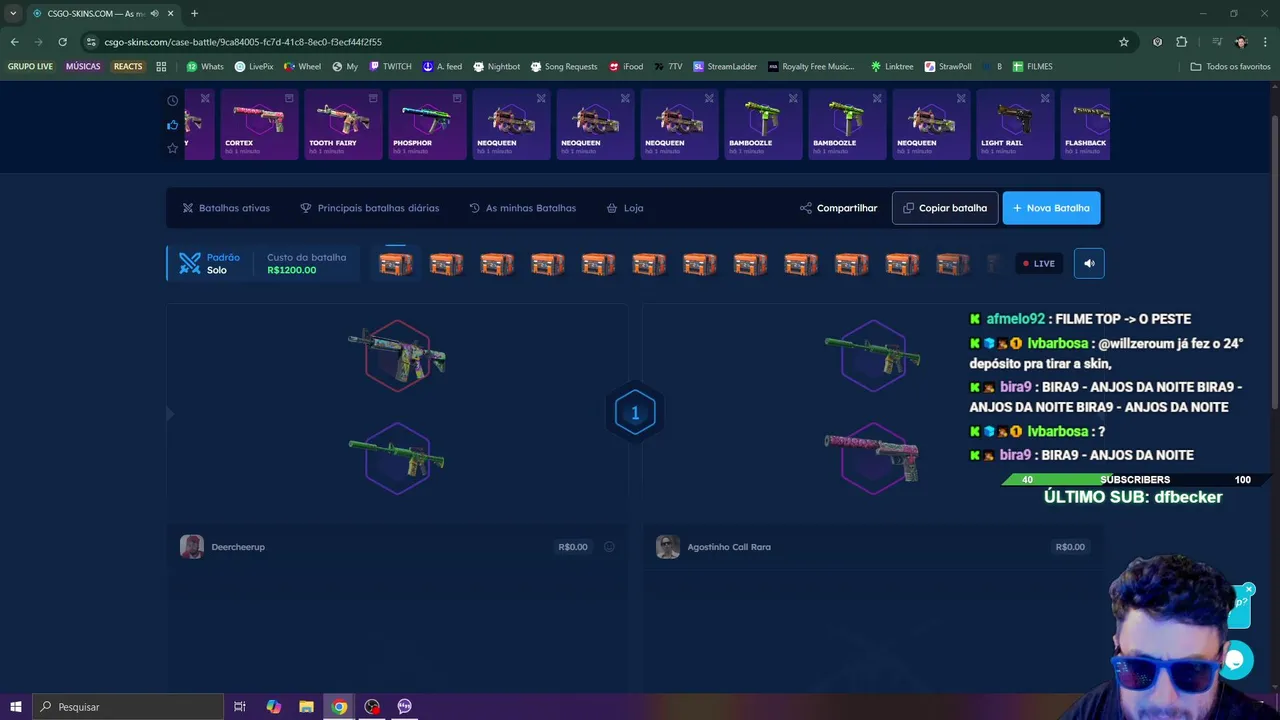1280x720 pixels.
Task: Open the Nightbot bookmark
Action: point(497,67)
